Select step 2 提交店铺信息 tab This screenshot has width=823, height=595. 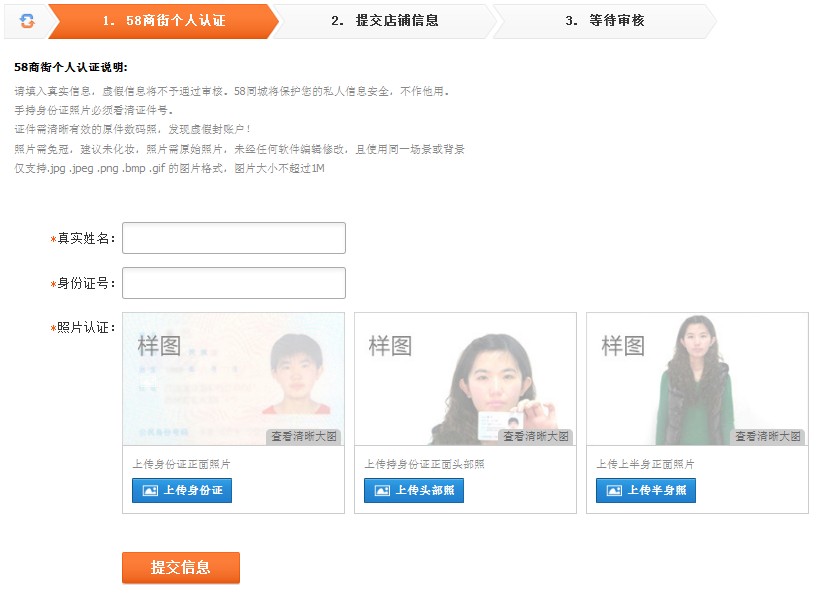point(384,20)
